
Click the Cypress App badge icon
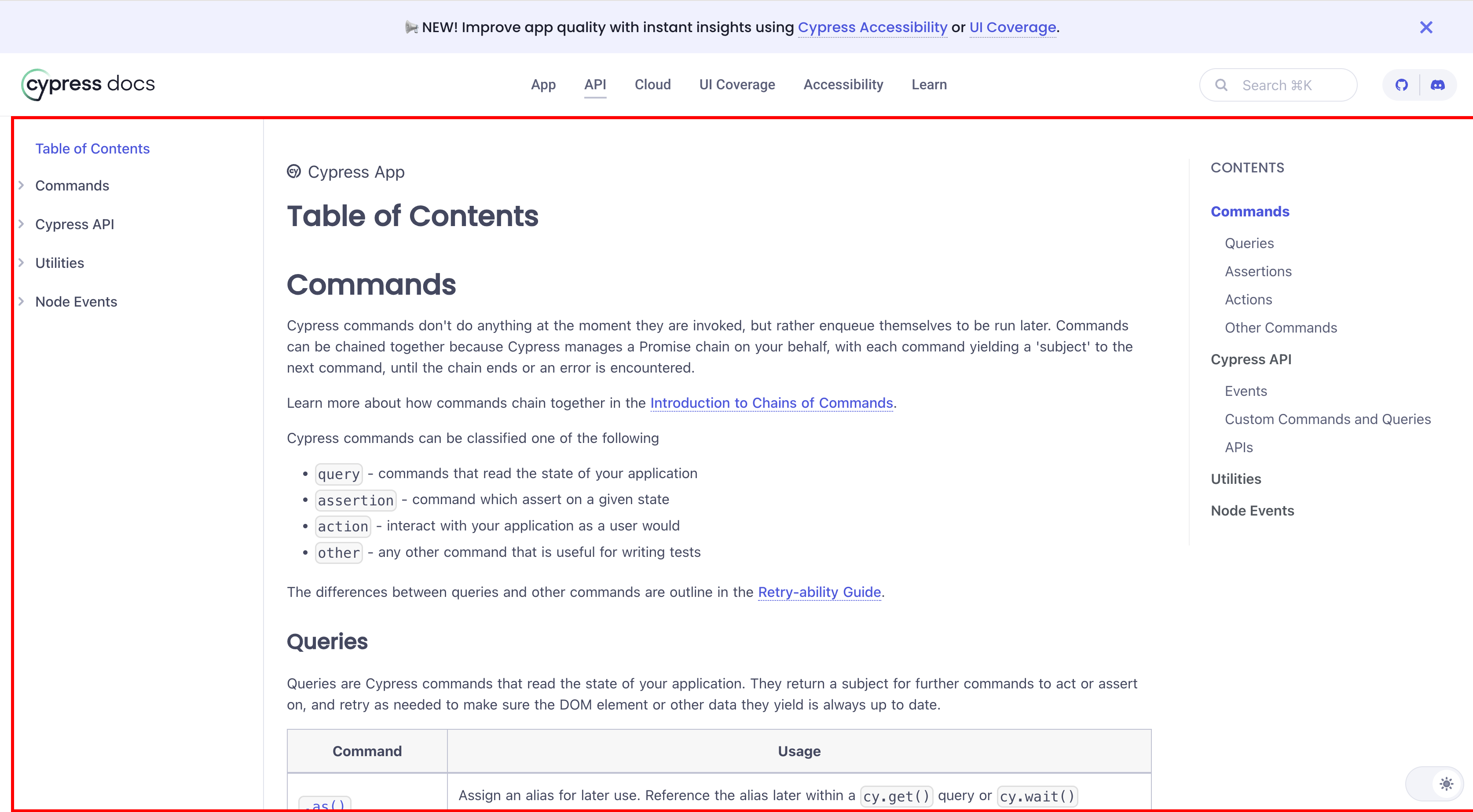(294, 172)
